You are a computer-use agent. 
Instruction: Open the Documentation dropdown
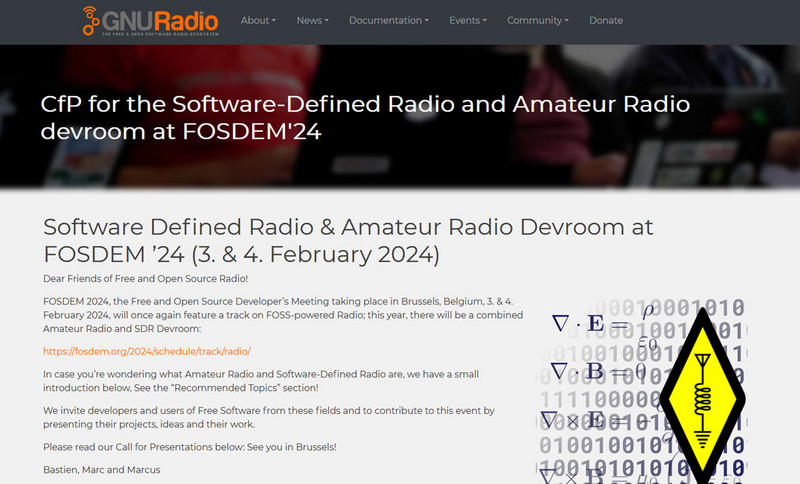(x=388, y=20)
